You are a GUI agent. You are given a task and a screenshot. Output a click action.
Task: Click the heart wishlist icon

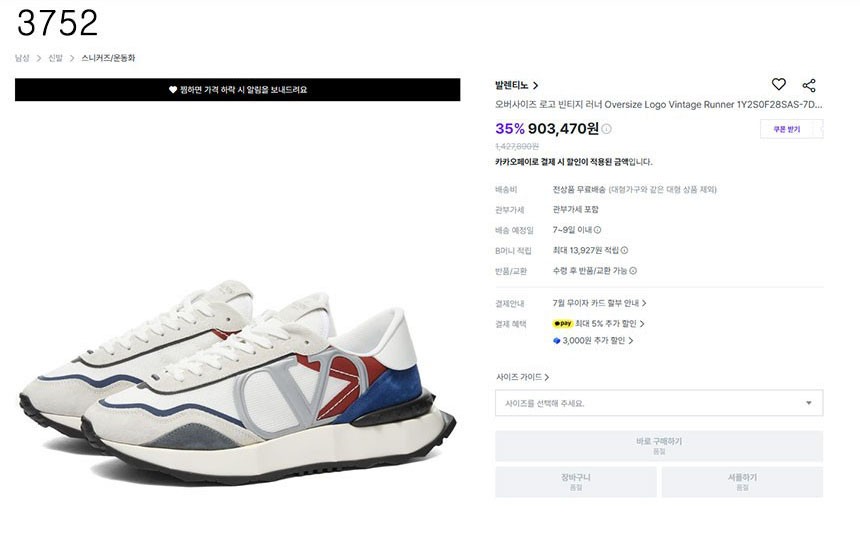(x=779, y=85)
